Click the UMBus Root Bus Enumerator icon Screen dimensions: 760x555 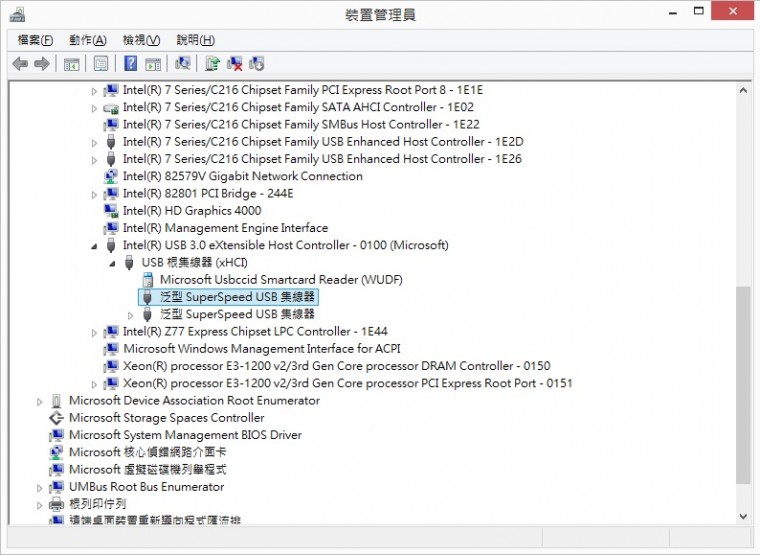(x=57, y=487)
